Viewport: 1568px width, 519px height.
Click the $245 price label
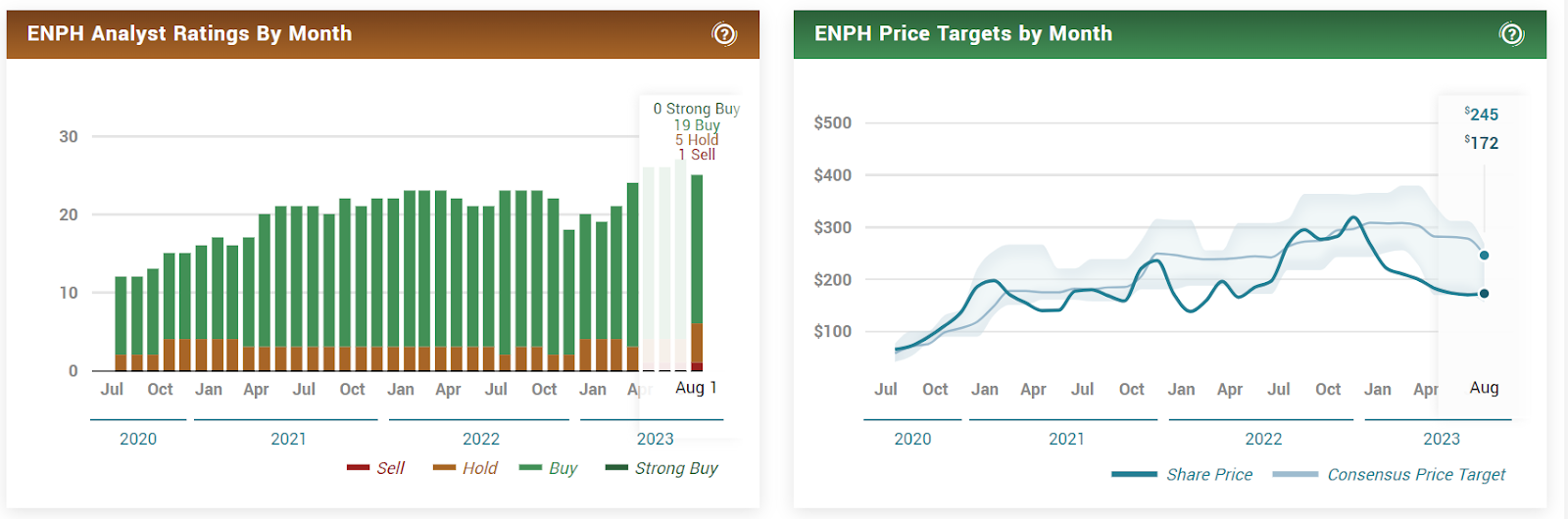[1482, 115]
